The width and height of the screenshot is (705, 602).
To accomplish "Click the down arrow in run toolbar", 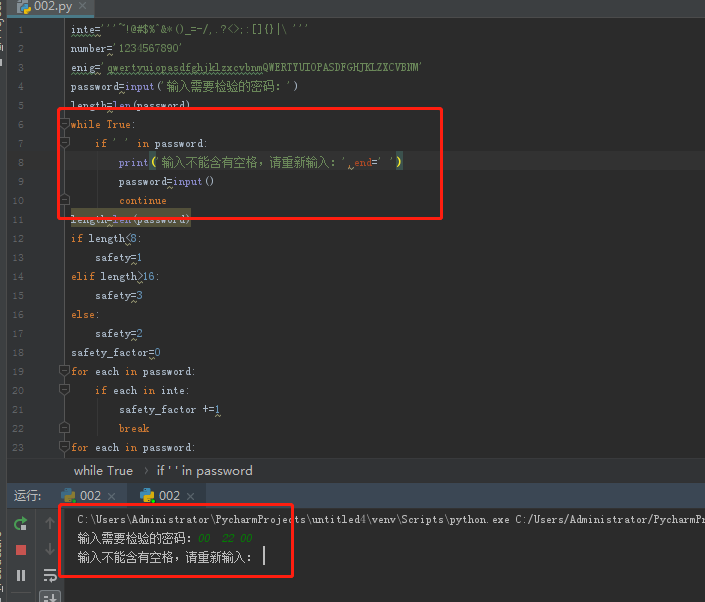I will (50, 549).
